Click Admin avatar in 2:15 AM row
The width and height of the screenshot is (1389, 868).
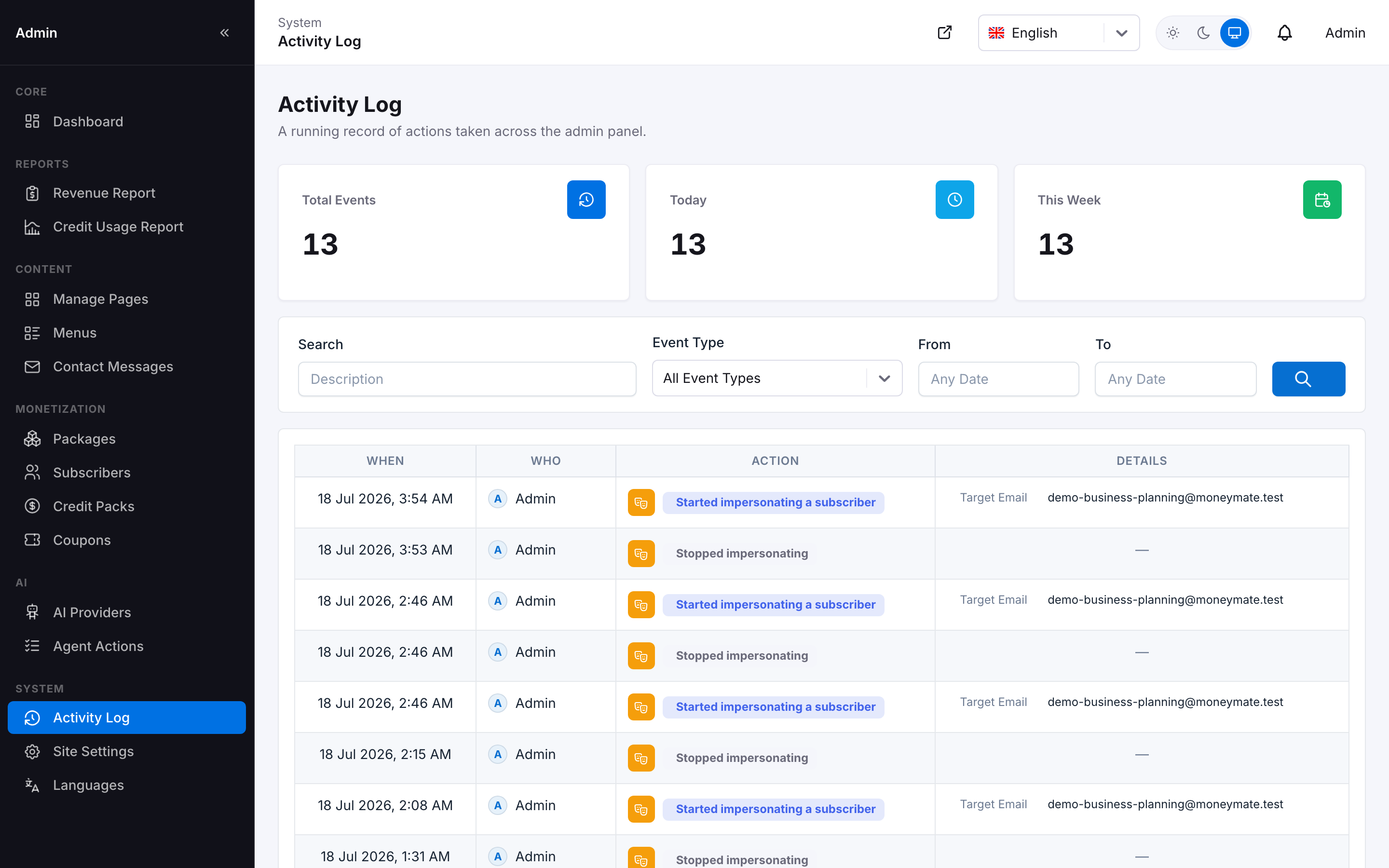(x=498, y=754)
